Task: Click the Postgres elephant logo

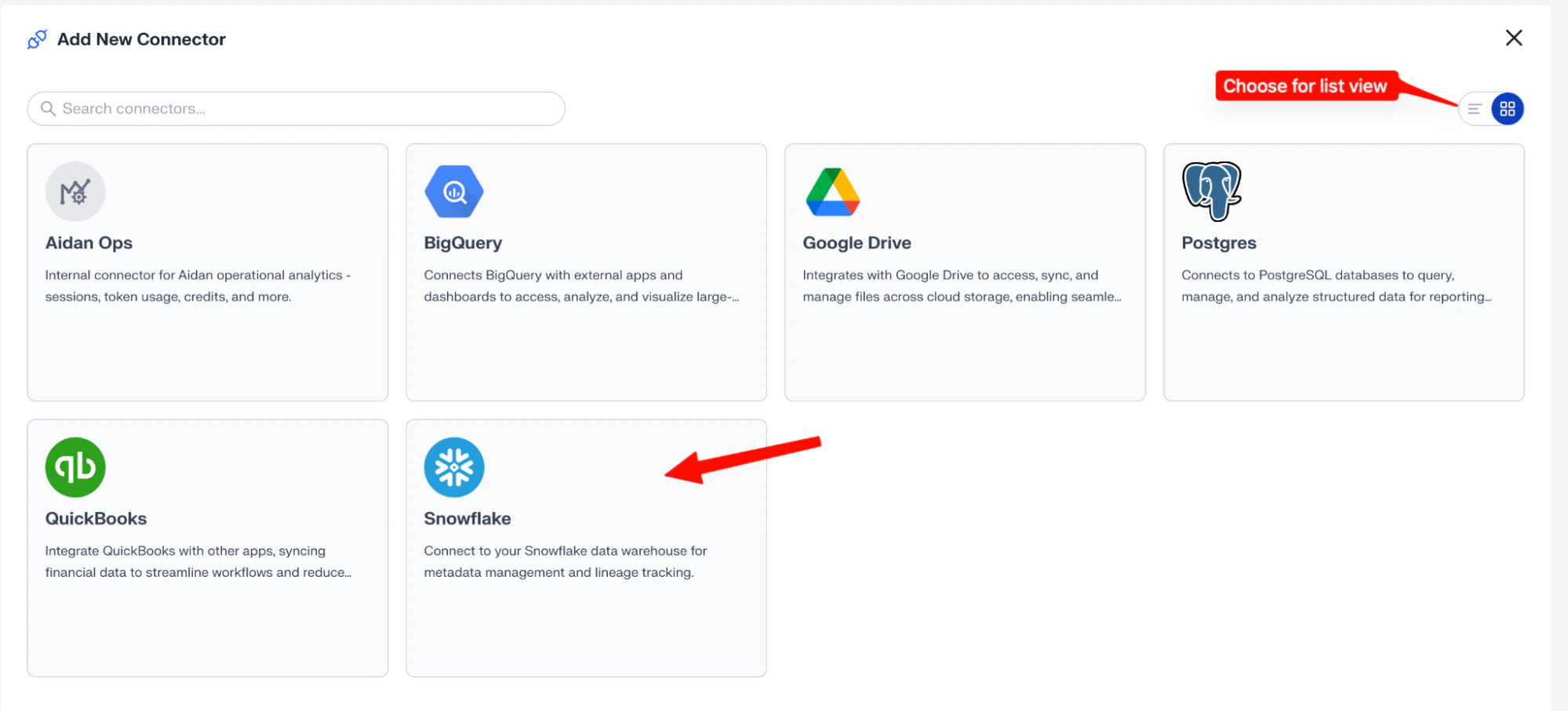Action: pyautogui.click(x=1212, y=191)
